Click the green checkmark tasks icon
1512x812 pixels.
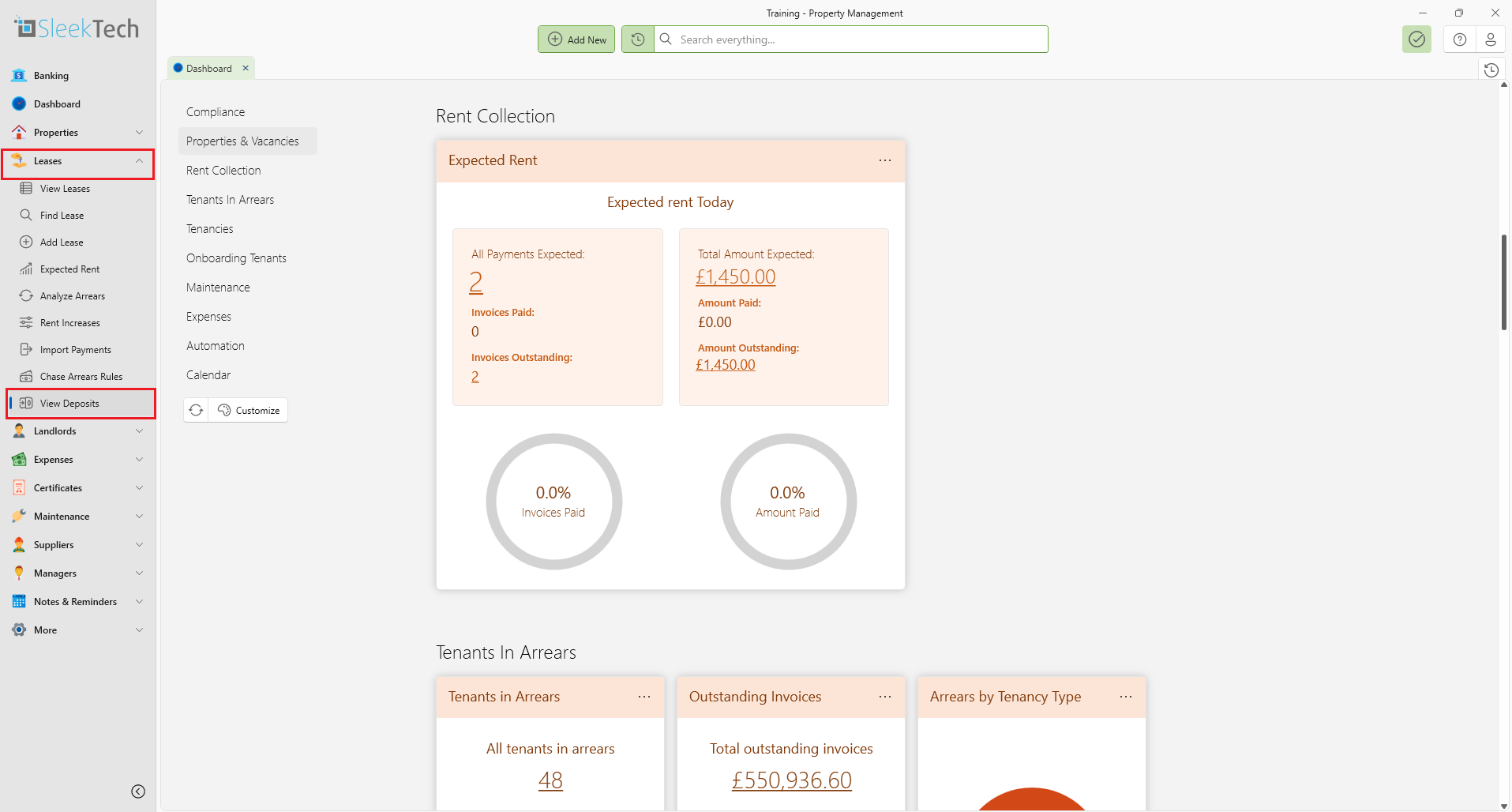pos(1417,39)
